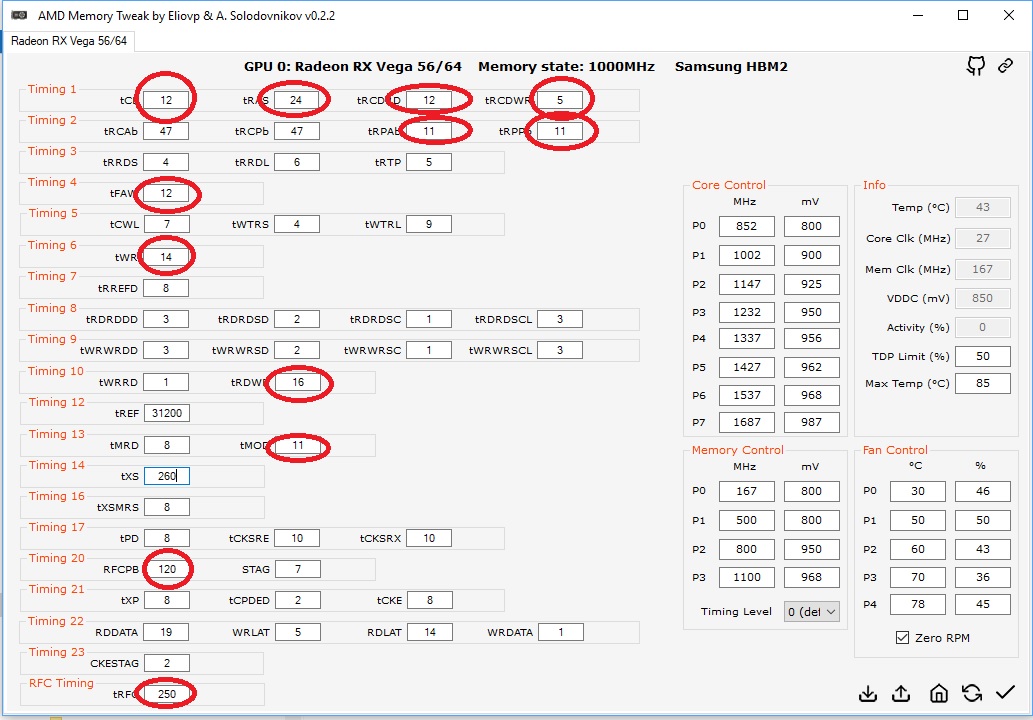Click Fan Control P3 °C field 70
The width and height of the screenshot is (1033, 720).
[x=918, y=577]
